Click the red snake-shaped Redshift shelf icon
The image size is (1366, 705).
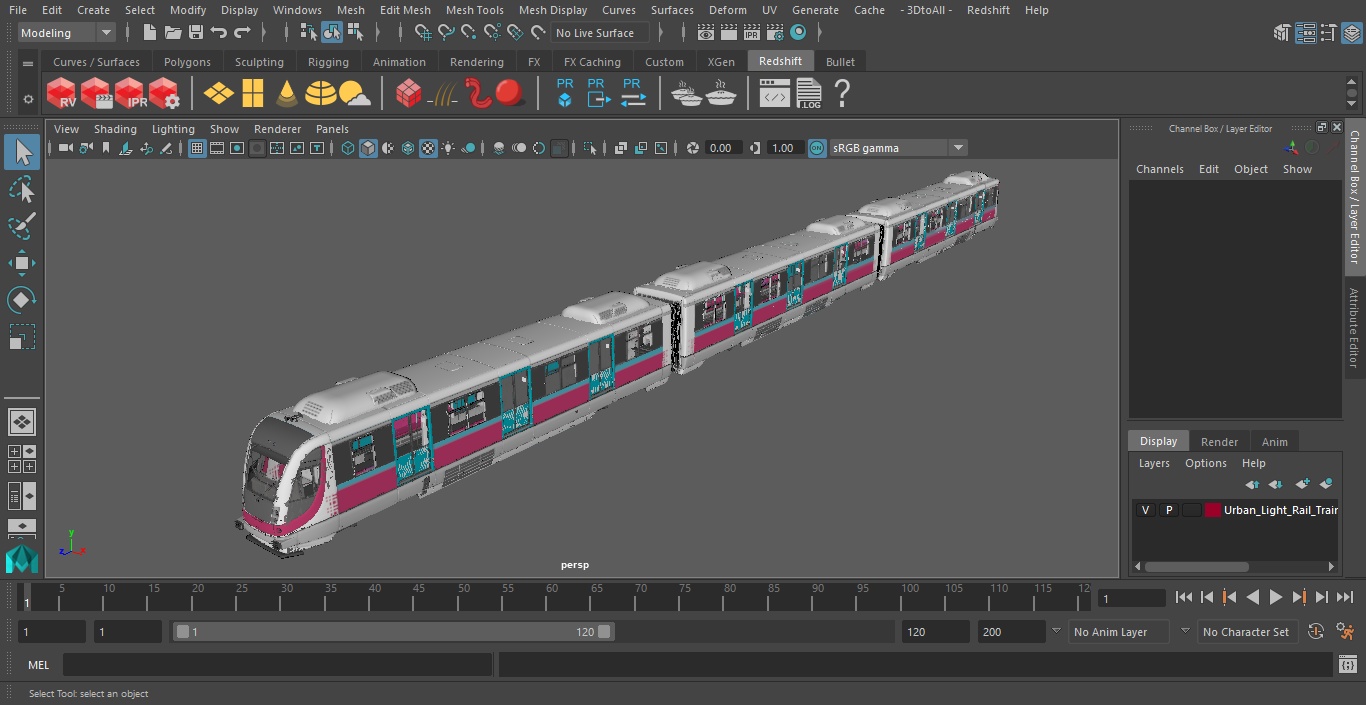[x=478, y=94]
